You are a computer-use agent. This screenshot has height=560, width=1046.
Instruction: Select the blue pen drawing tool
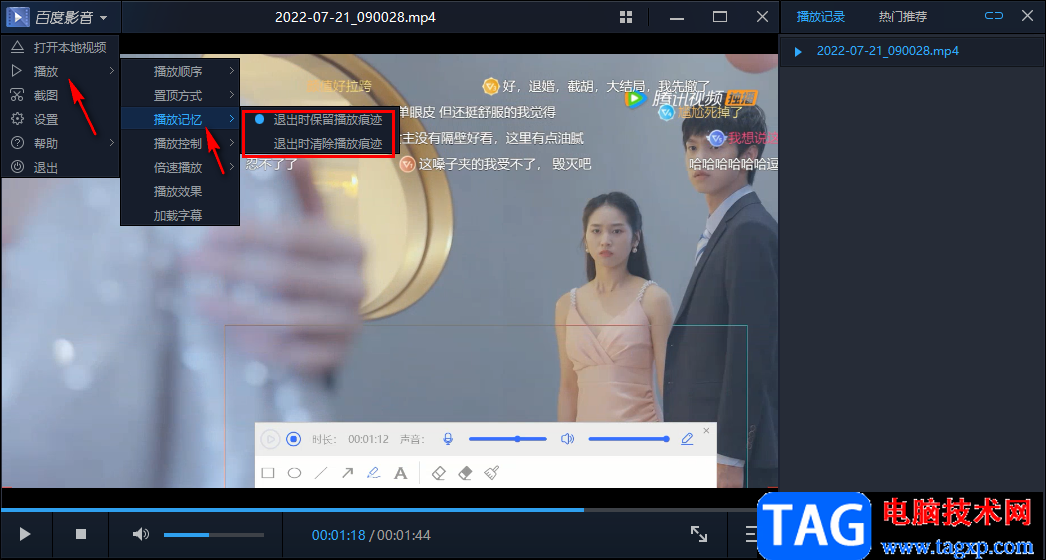coord(374,473)
